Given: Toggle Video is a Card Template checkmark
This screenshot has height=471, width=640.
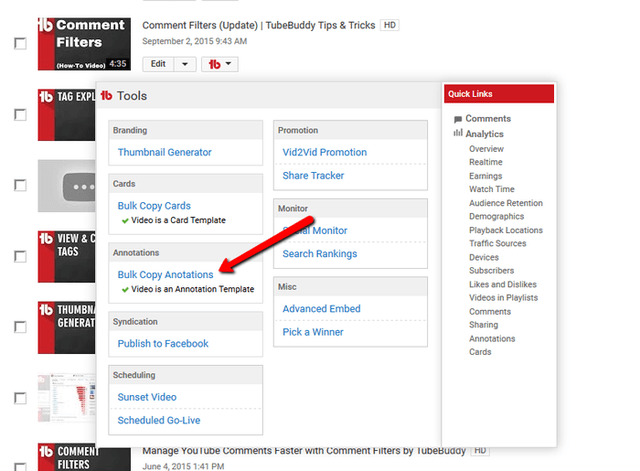Looking at the screenshot, I should [125, 221].
